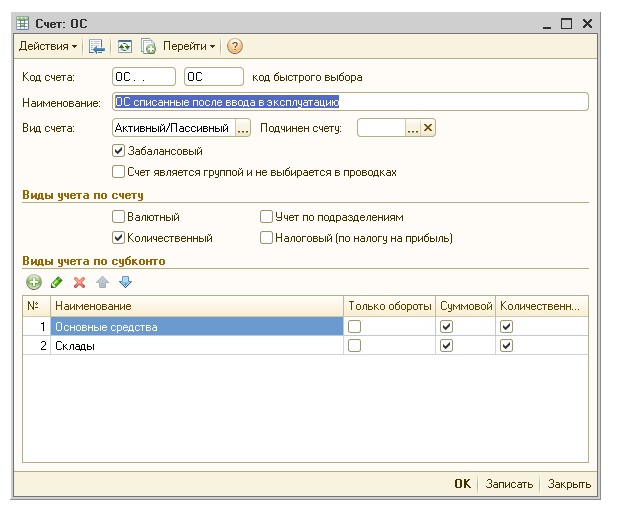Click the Наименование text field
Image resolution: width=619 pixels, height=514 pixels.
pyautogui.click(x=350, y=101)
